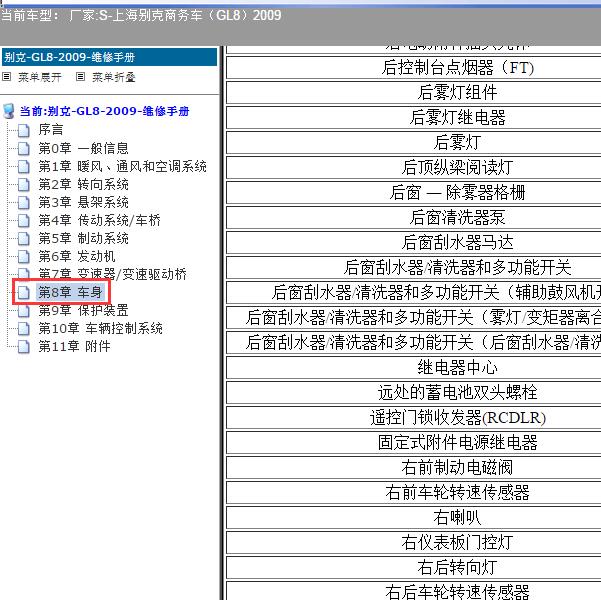Select the 右仪表板门控灯 row
The image size is (601, 600).
pyautogui.click(x=414, y=542)
